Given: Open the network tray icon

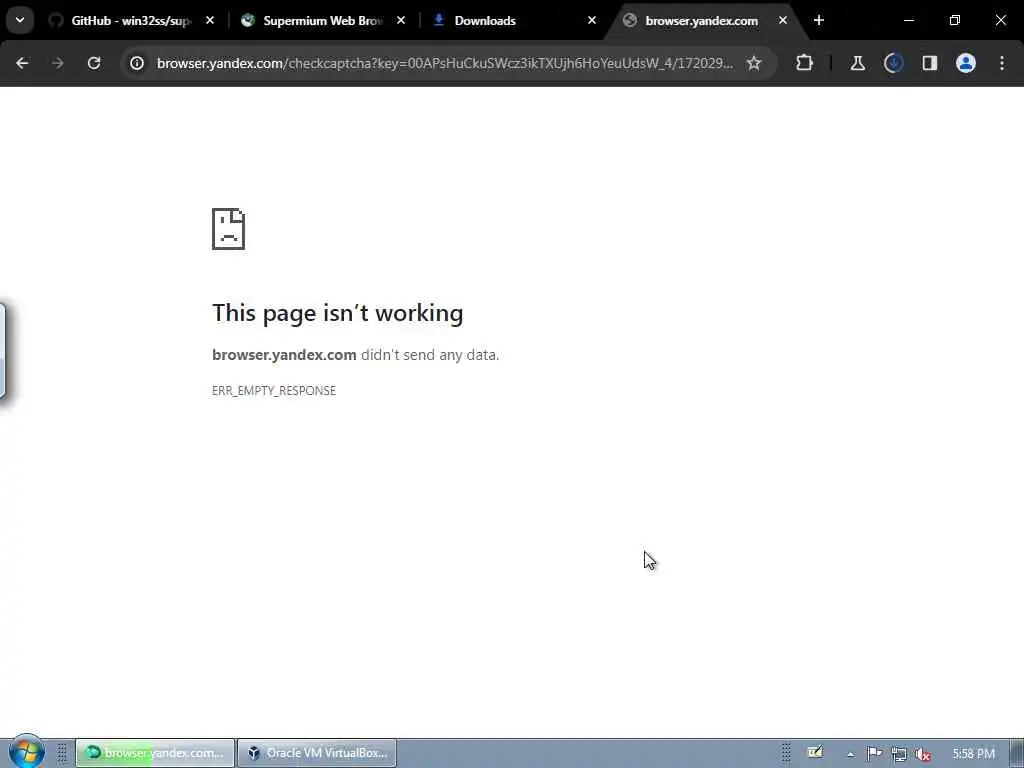Looking at the screenshot, I should 899,754.
